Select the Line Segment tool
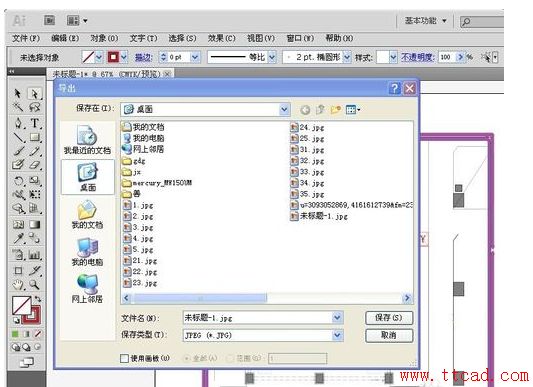The image size is (533, 387). (19, 137)
